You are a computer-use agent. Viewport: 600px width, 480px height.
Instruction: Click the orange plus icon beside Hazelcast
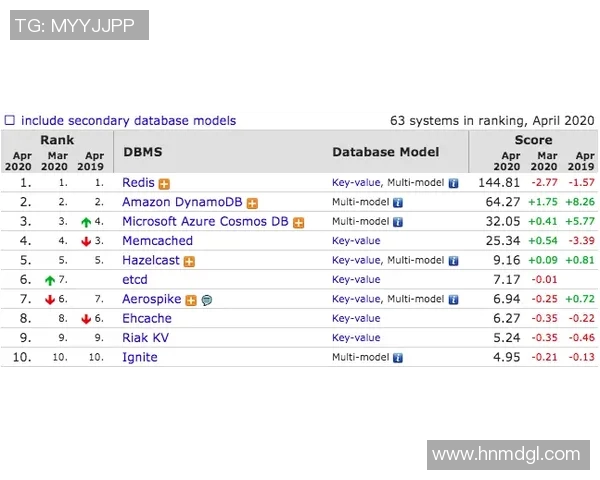click(x=189, y=261)
